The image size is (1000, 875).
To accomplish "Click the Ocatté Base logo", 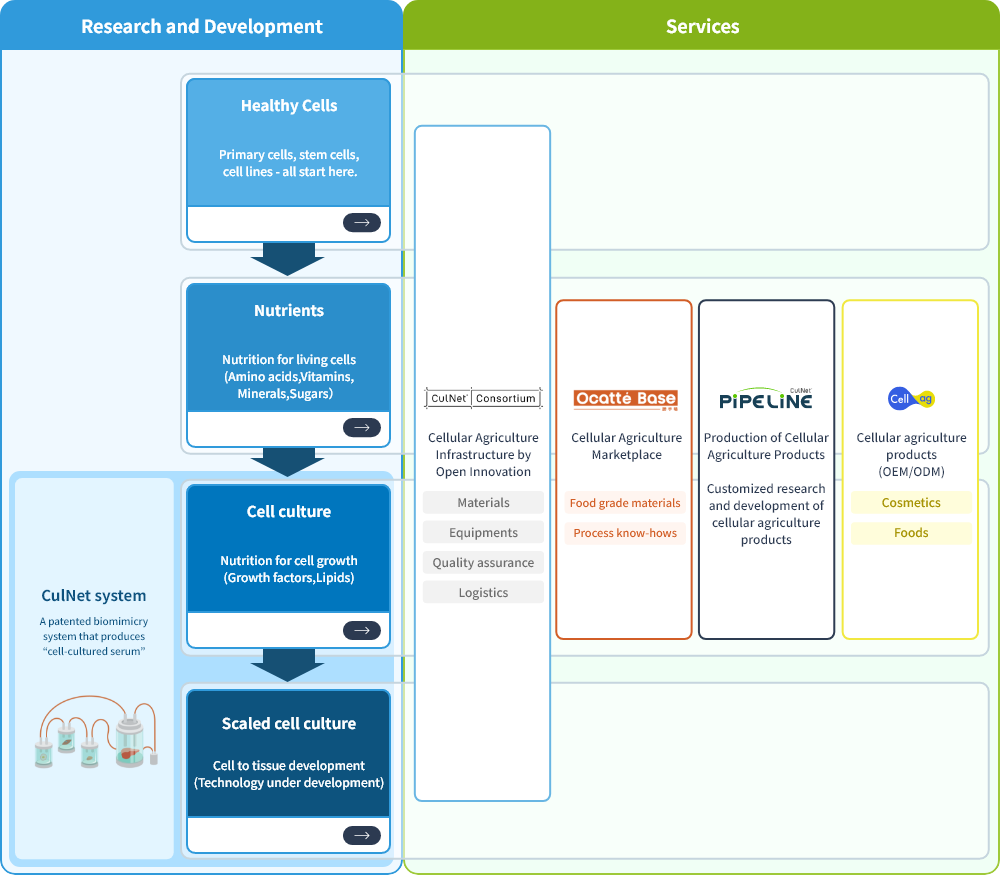I will [x=625, y=399].
